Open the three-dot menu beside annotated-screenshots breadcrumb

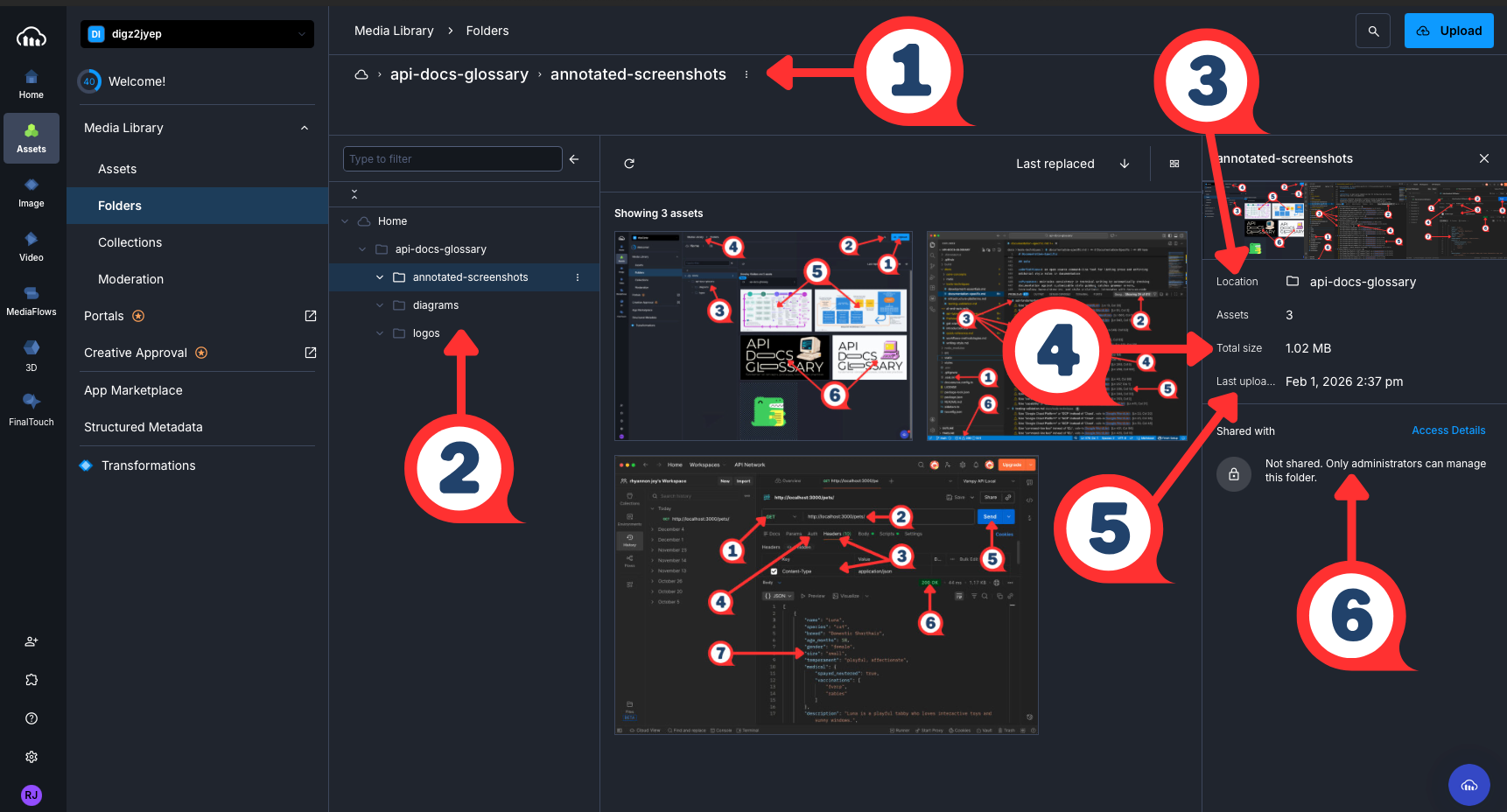746,74
